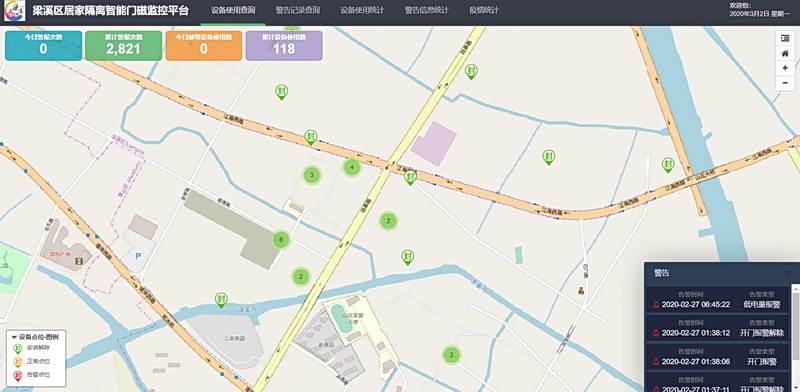The width and height of the screenshot is (800, 392).
Task: Click the home reset-view map icon
Action: click(785, 53)
